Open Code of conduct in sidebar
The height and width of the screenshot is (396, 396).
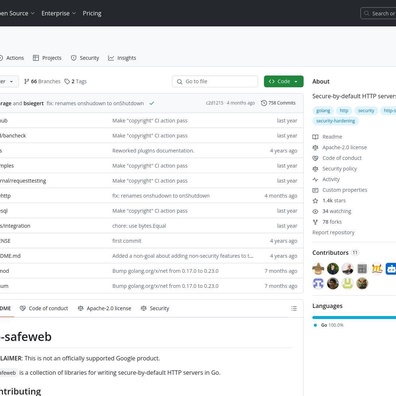[337, 158]
